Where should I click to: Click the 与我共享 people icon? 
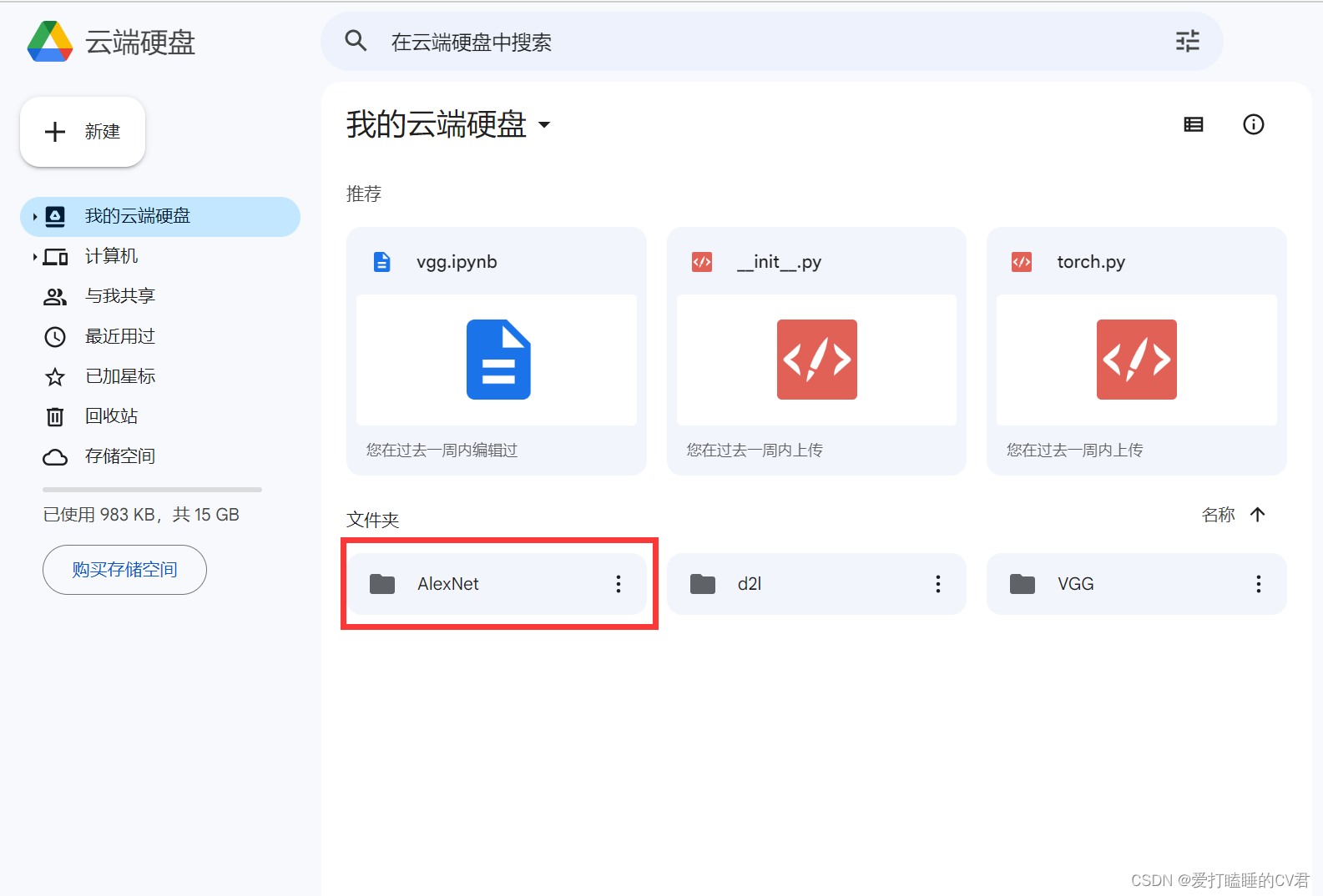tap(55, 297)
